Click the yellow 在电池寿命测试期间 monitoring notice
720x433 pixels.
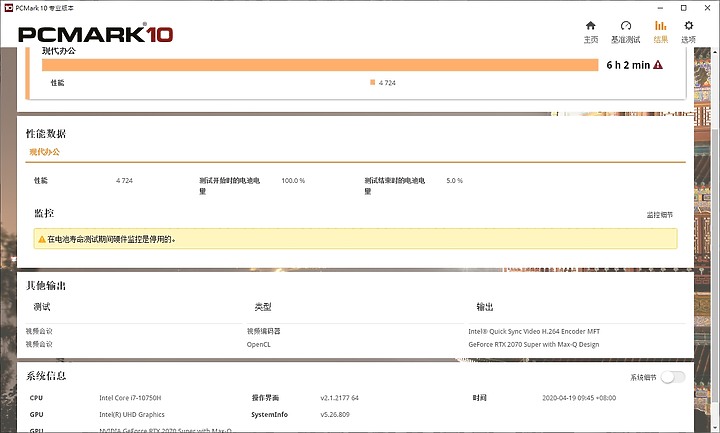(x=355, y=239)
